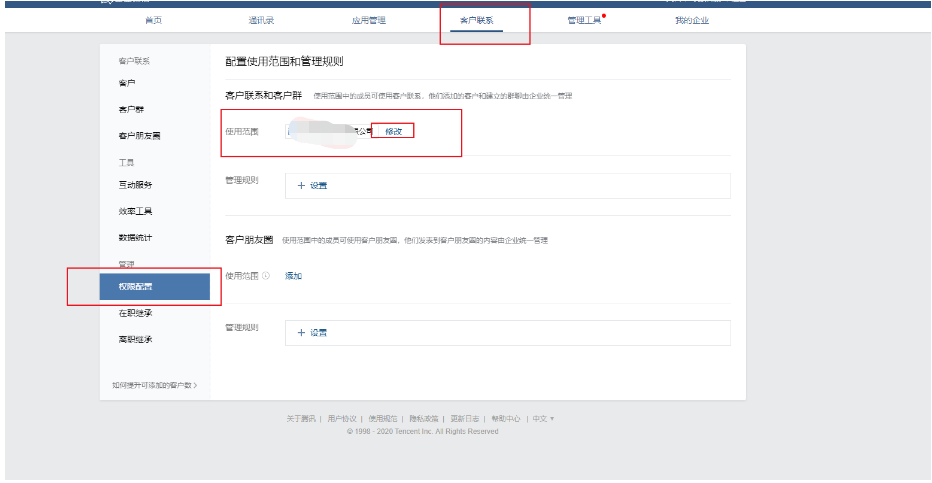Open the 帮助中心 footer link
The image size is (932, 483).
tap(506, 419)
